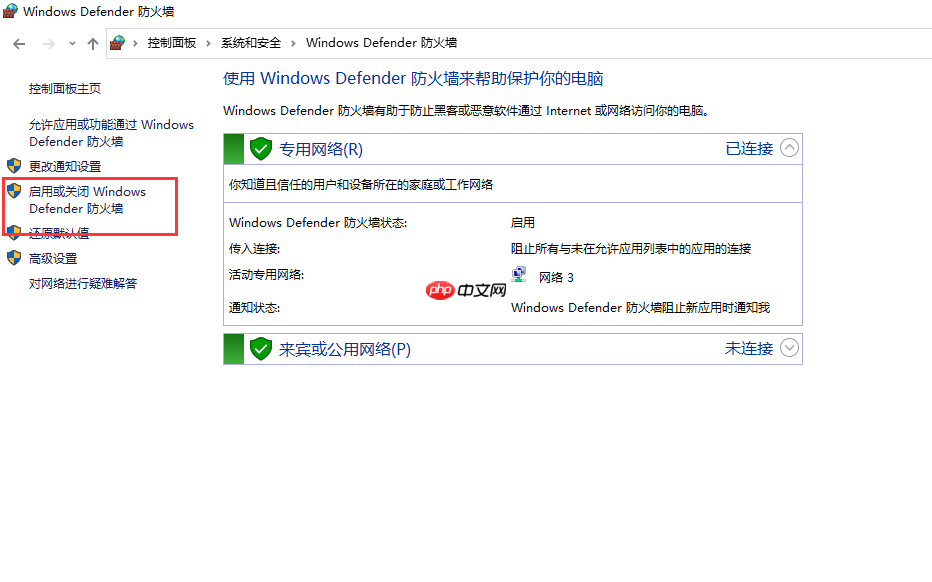Viewport: 932px width, 582px height.
Task: Go up one level with up arrow
Action: pyautogui.click(x=93, y=43)
